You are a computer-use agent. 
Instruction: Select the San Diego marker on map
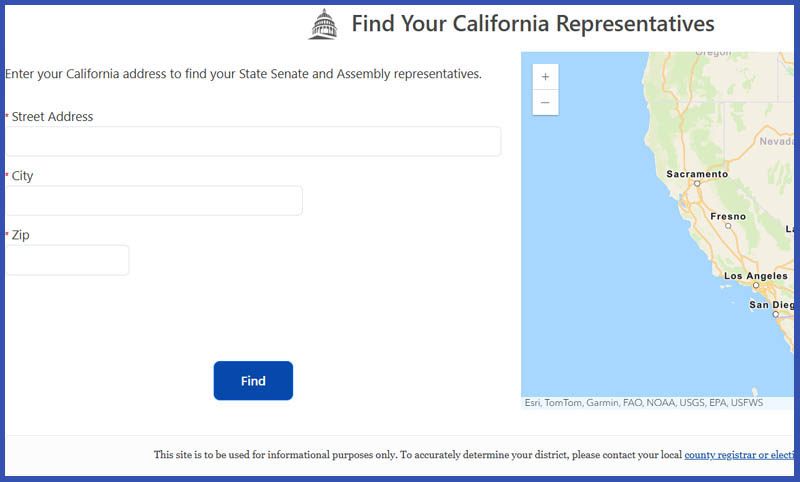pyautogui.click(x=776, y=314)
